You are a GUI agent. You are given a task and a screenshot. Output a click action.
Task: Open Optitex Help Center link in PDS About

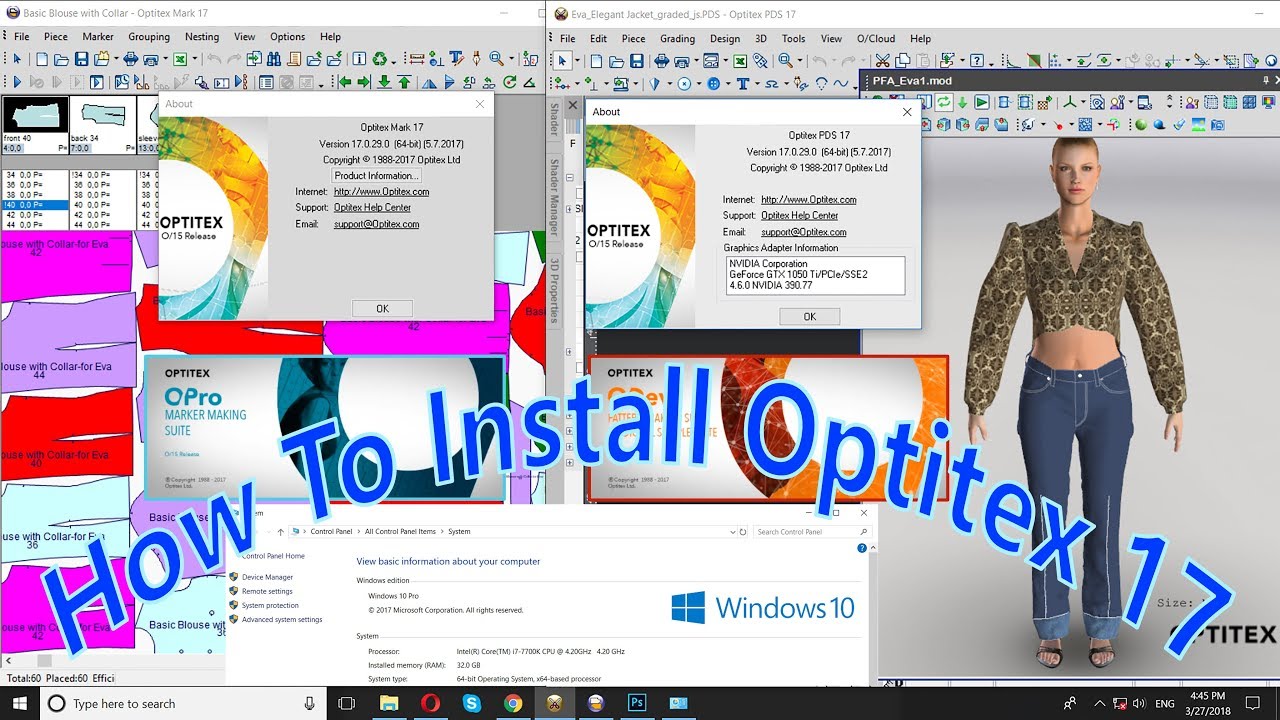800,216
